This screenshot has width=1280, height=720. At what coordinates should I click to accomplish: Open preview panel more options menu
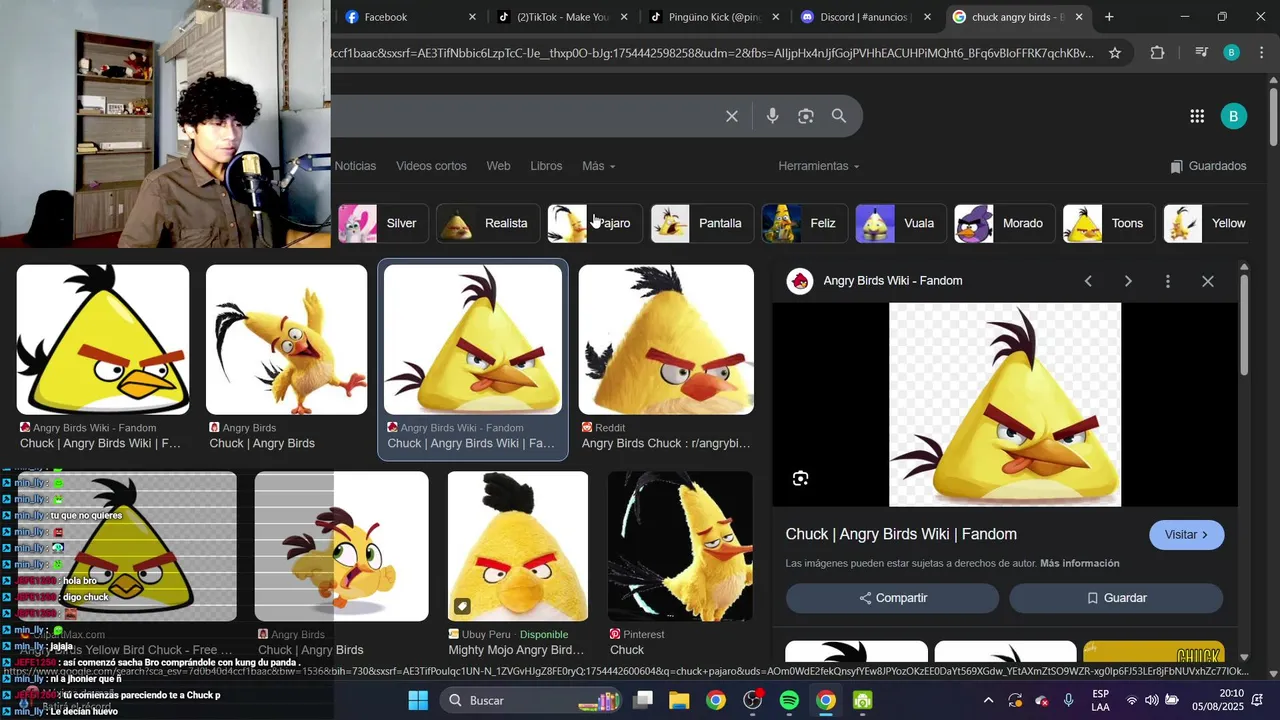[x=1167, y=281]
